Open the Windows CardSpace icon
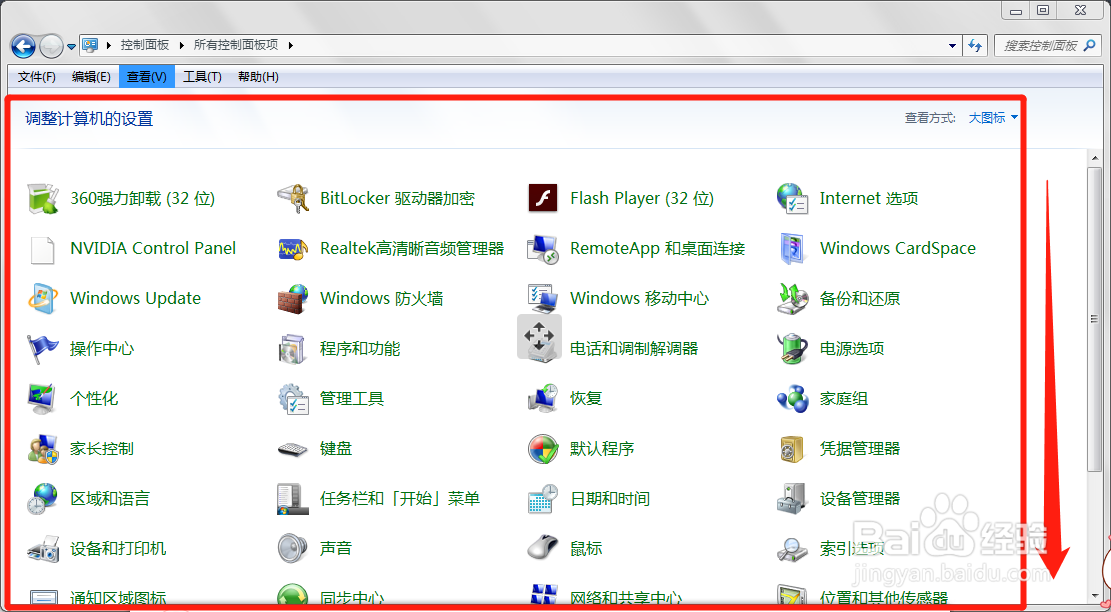 pos(792,249)
